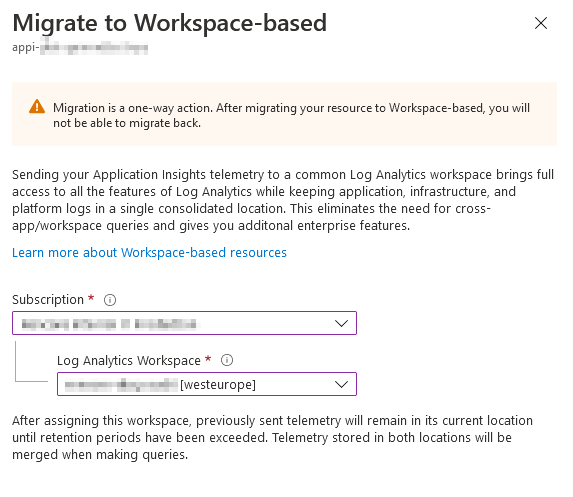573x497 pixels.
Task: Click the workspace dropdown chevron arrow
Action: click(x=341, y=384)
